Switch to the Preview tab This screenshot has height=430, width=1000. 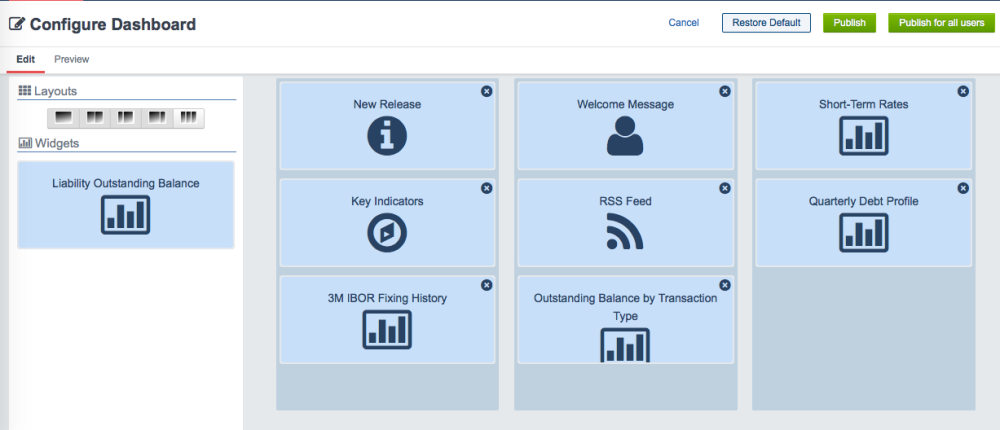[71, 59]
